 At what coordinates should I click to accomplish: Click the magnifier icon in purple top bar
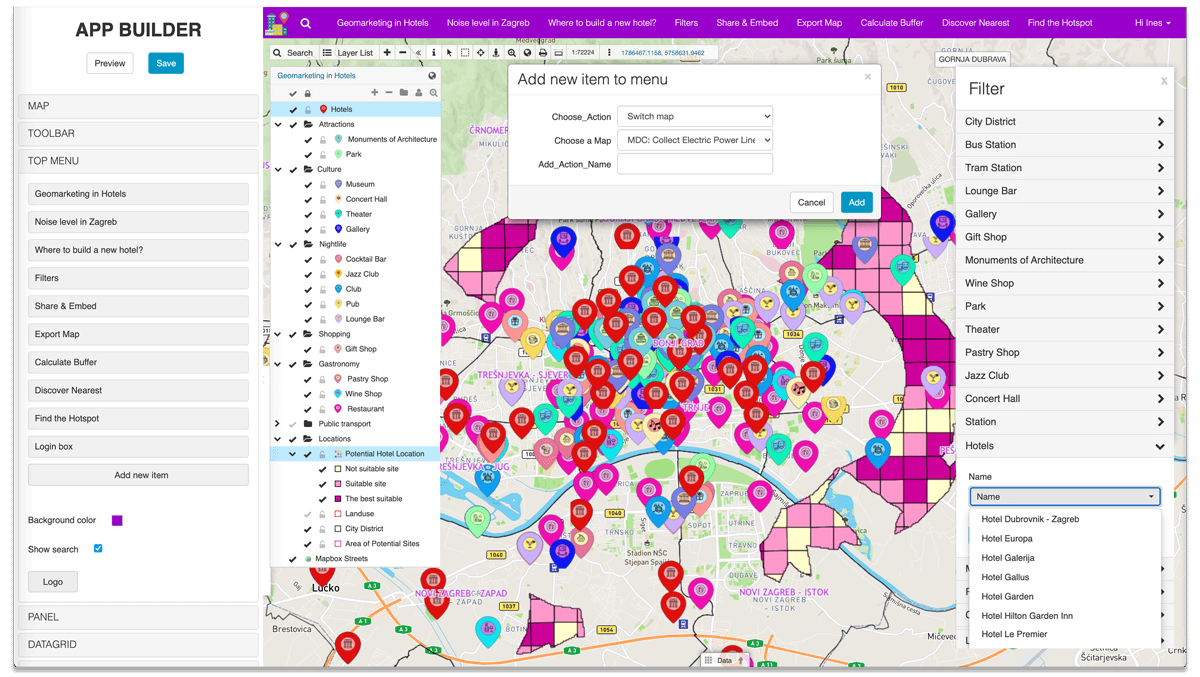coord(306,23)
